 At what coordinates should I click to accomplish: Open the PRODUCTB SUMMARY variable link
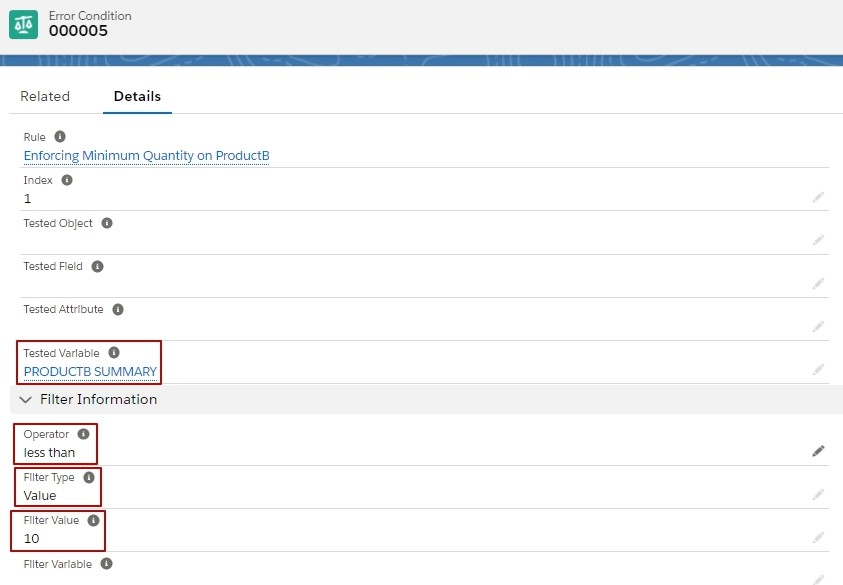[x=90, y=372]
